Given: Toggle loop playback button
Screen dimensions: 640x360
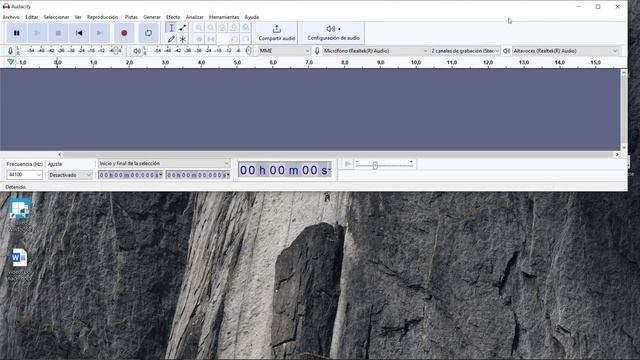Looking at the screenshot, I should coord(148,33).
